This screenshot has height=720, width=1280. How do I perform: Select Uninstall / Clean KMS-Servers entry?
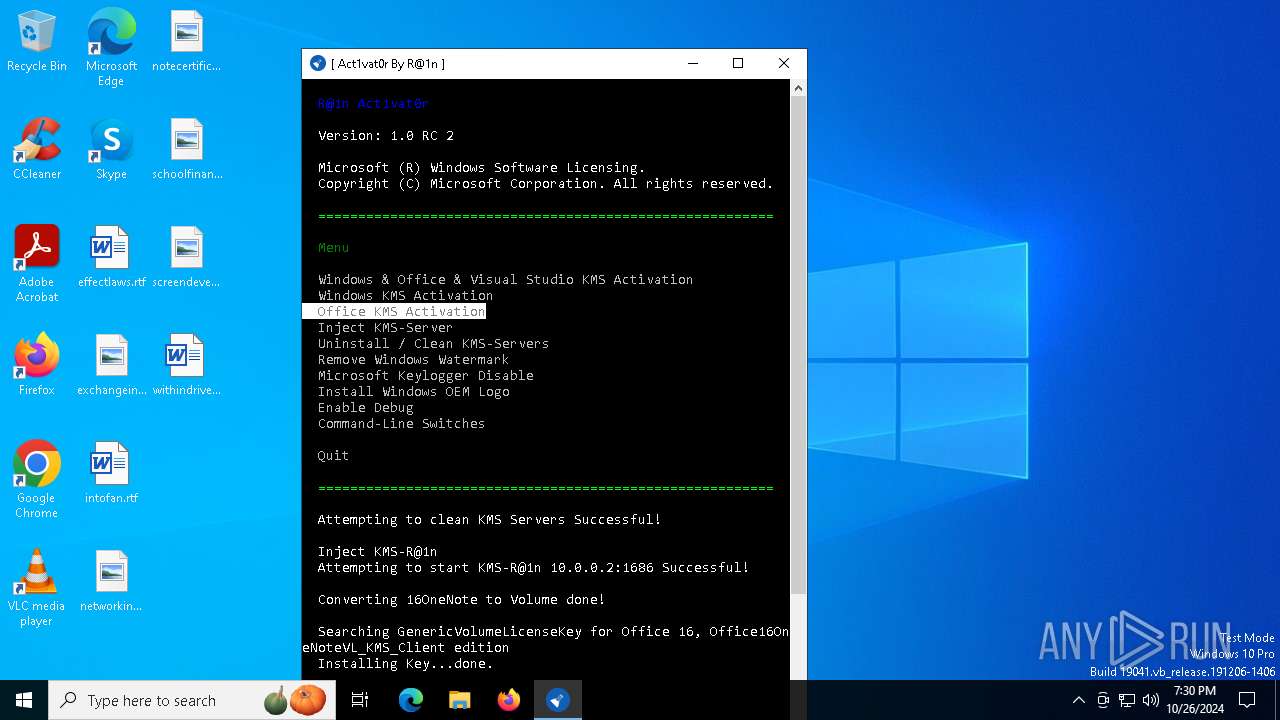[x=433, y=343]
